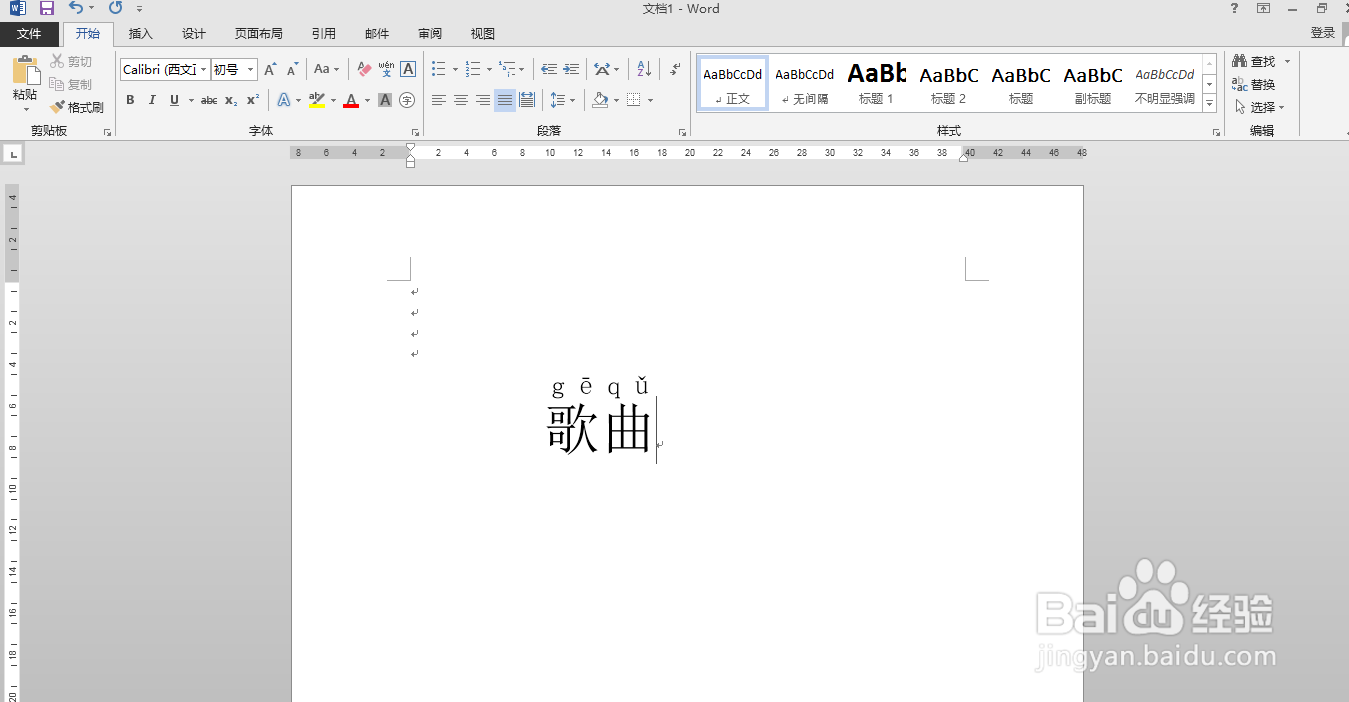Toggle bold formatting
This screenshot has height=702, width=1349.
click(x=130, y=100)
